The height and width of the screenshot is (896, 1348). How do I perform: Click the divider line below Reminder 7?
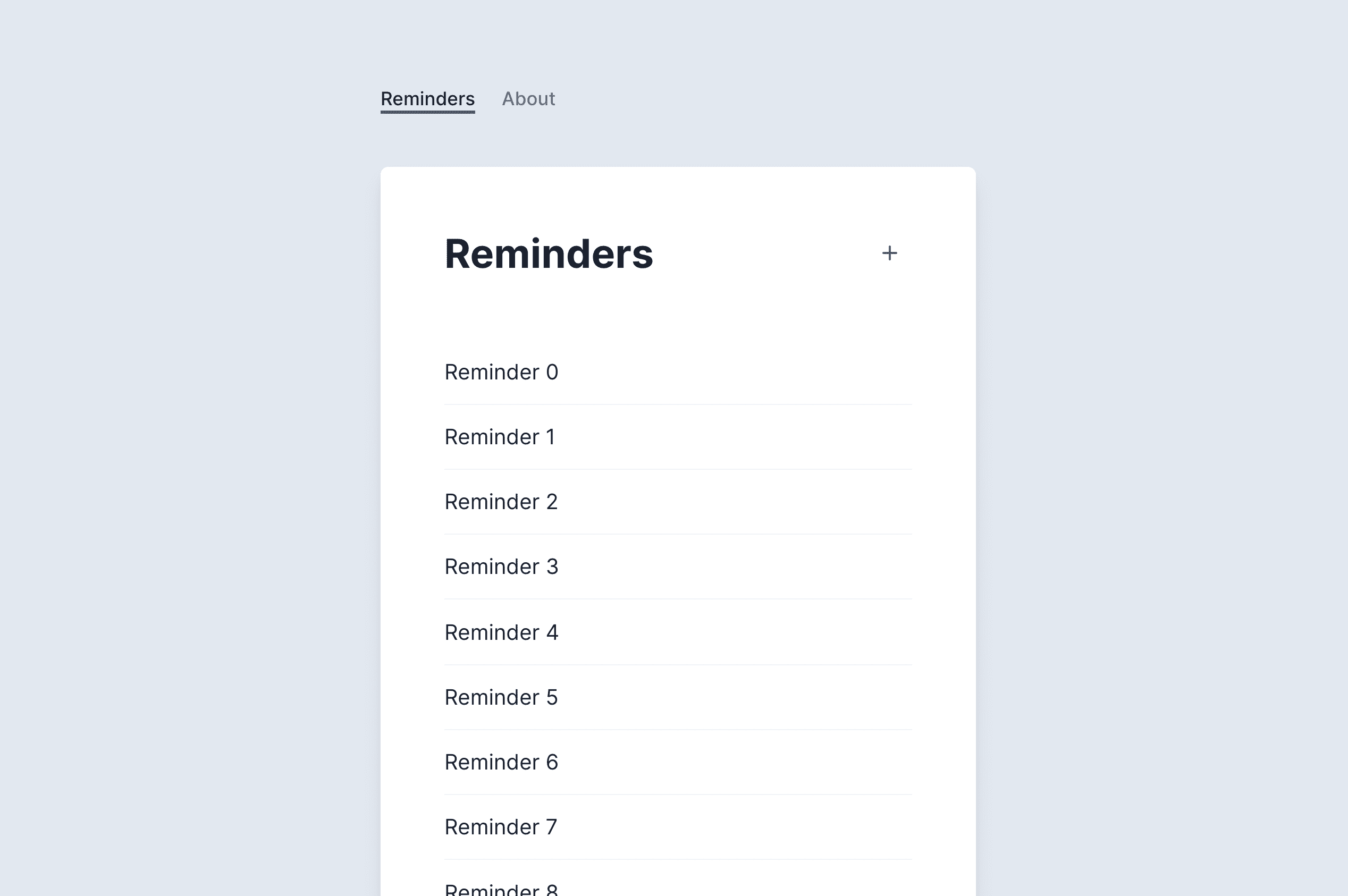pos(678,859)
